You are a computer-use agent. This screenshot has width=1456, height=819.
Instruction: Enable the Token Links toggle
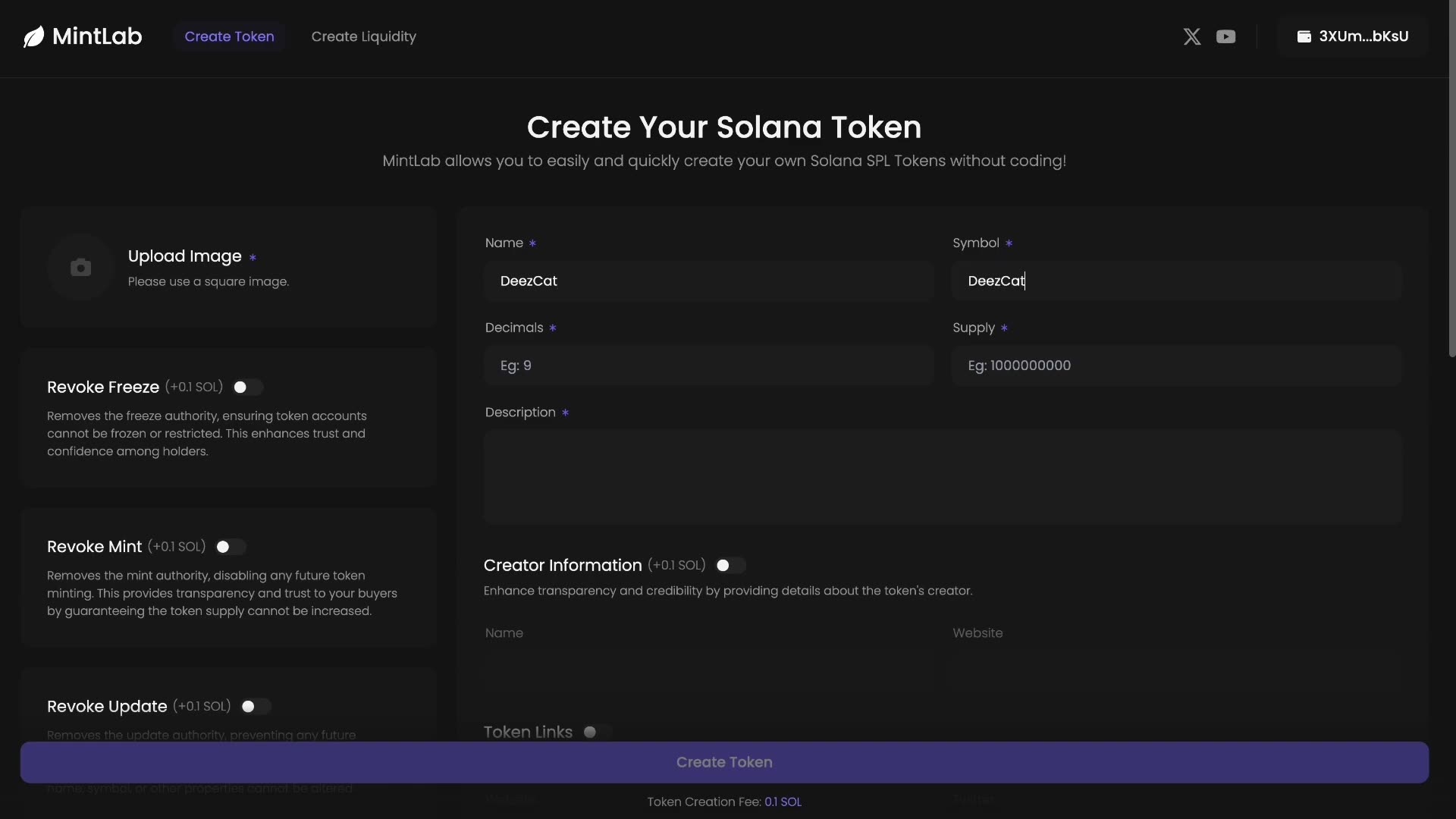click(x=595, y=732)
